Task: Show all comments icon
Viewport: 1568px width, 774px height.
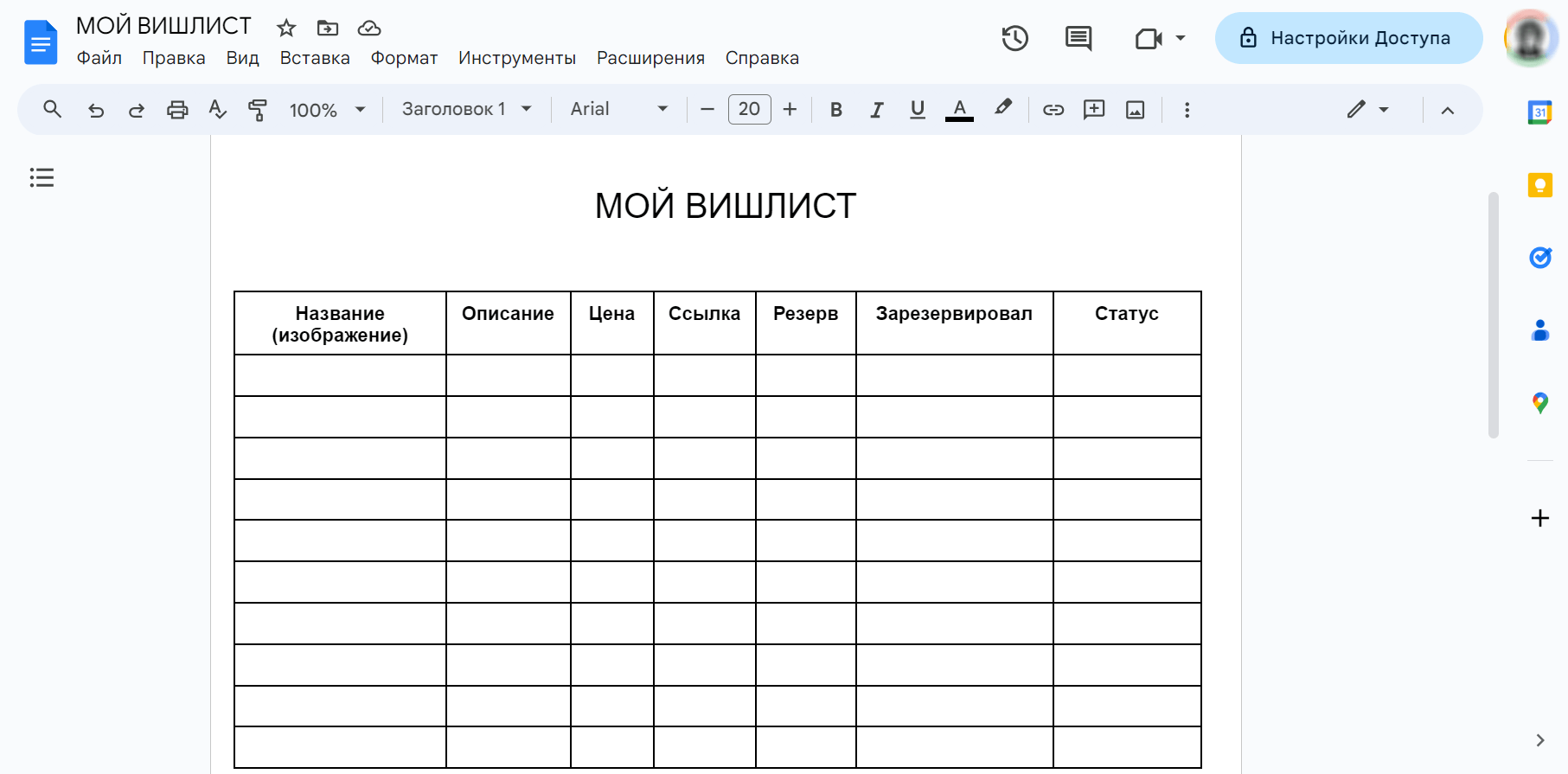Action: [1078, 38]
